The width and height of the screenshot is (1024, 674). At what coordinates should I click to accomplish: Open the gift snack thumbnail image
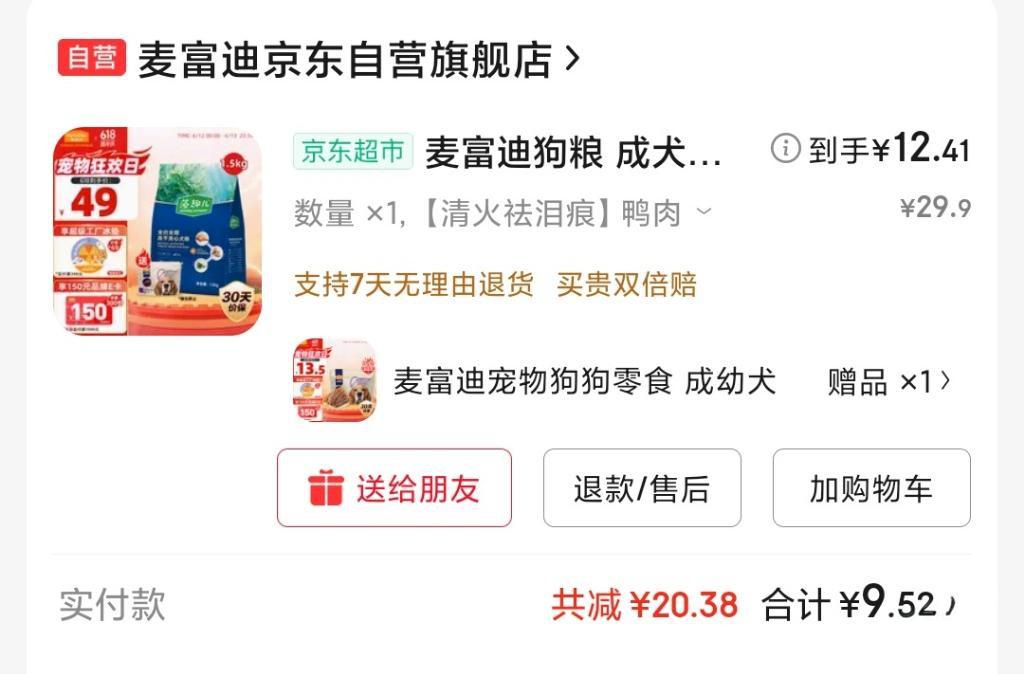click(334, 380)
